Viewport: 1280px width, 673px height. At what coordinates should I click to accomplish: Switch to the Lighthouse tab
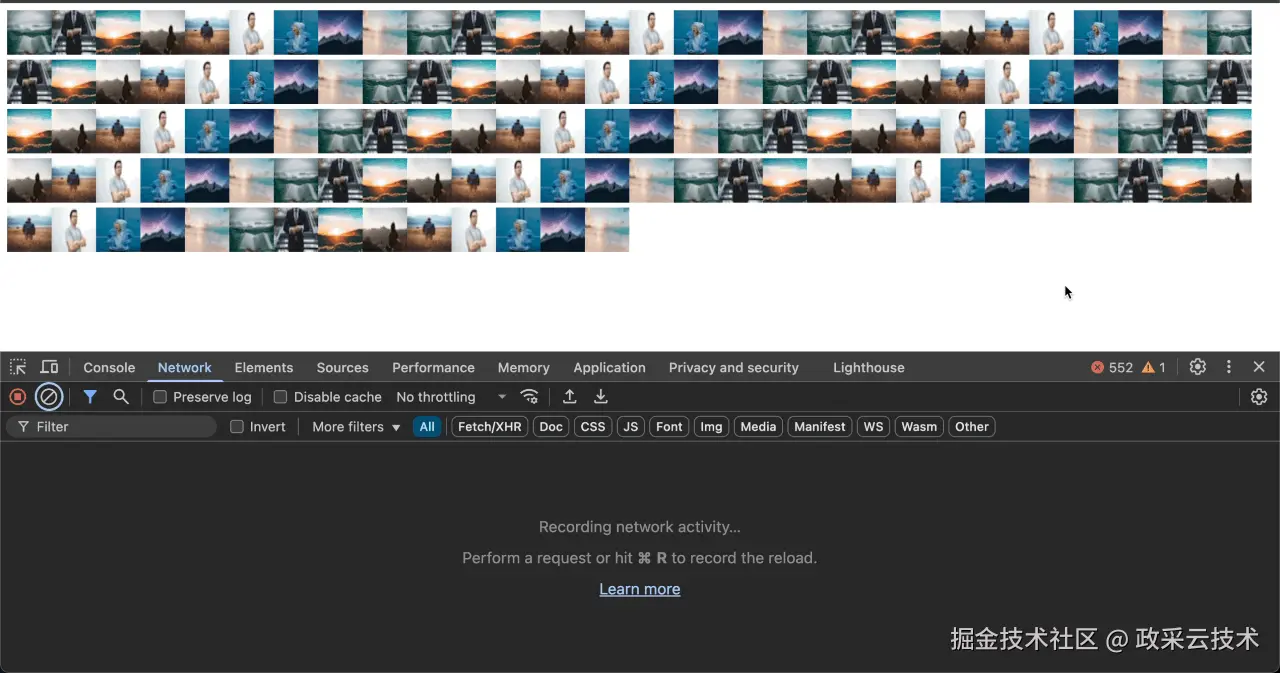[869, 368]
